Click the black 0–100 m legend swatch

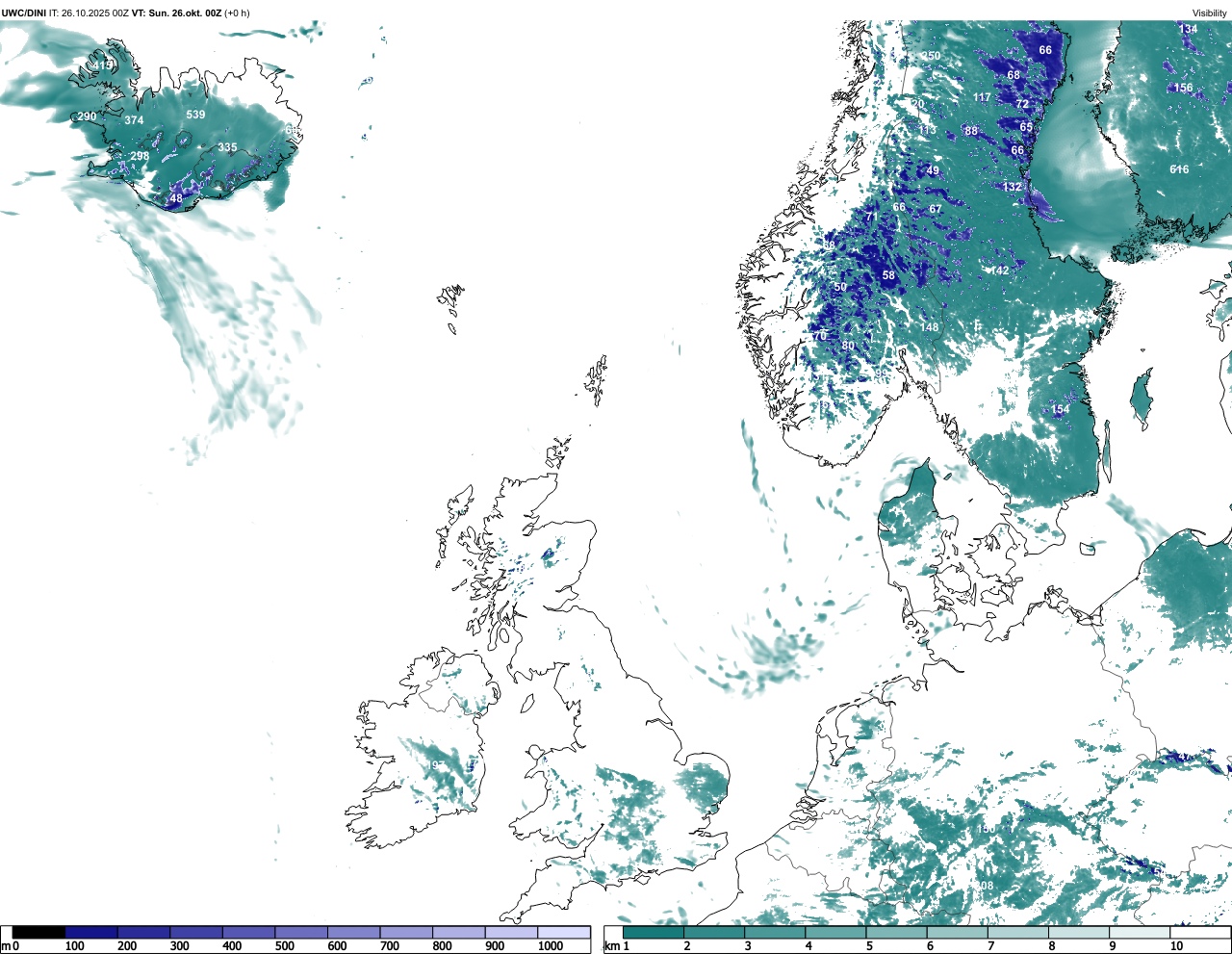pyautogui.click(x=38, y=932)
